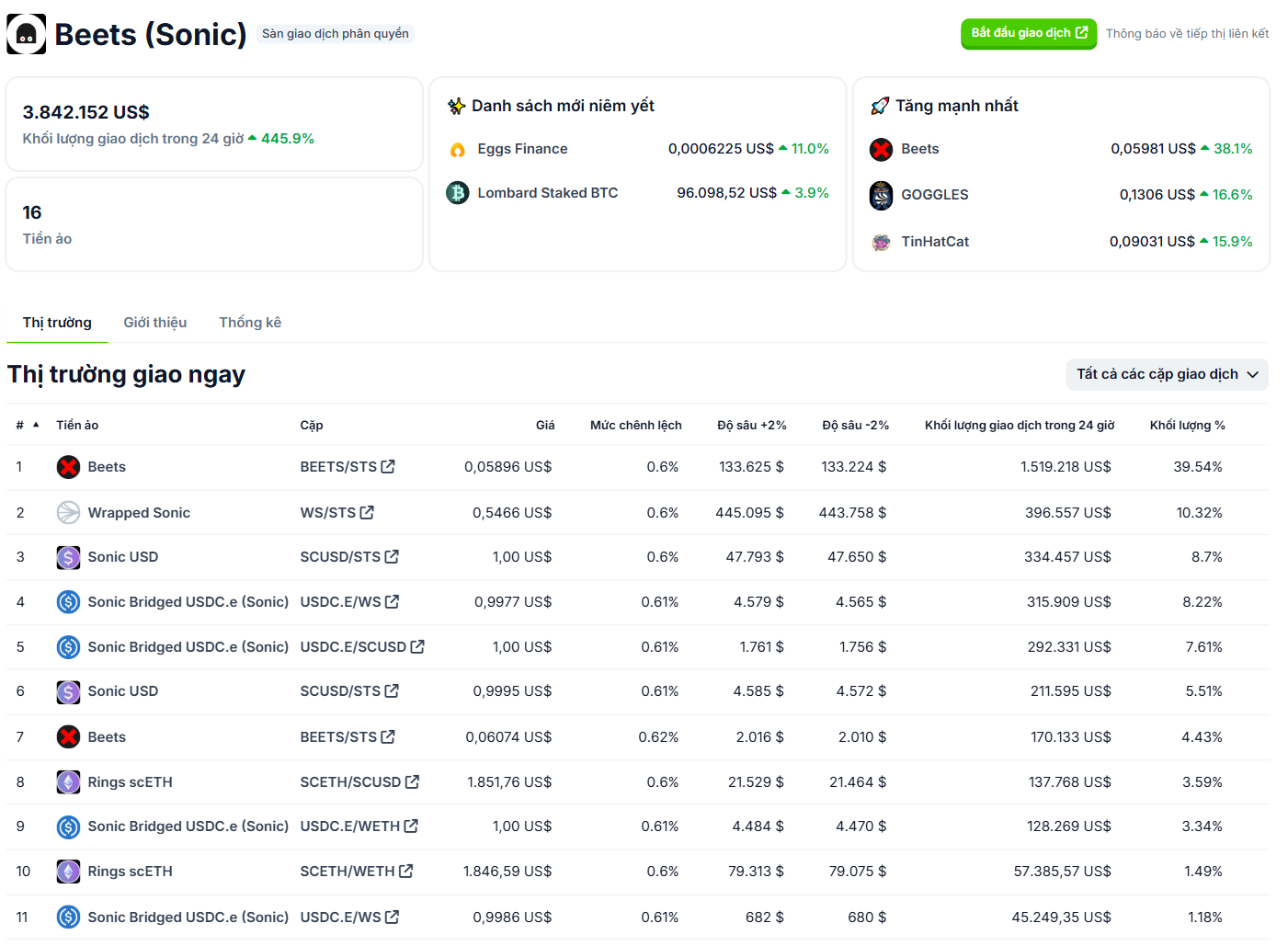Open the Tất cả các cặp giao dịch dropdown
Screen dimensions: 1288x946
(1167, 374)
